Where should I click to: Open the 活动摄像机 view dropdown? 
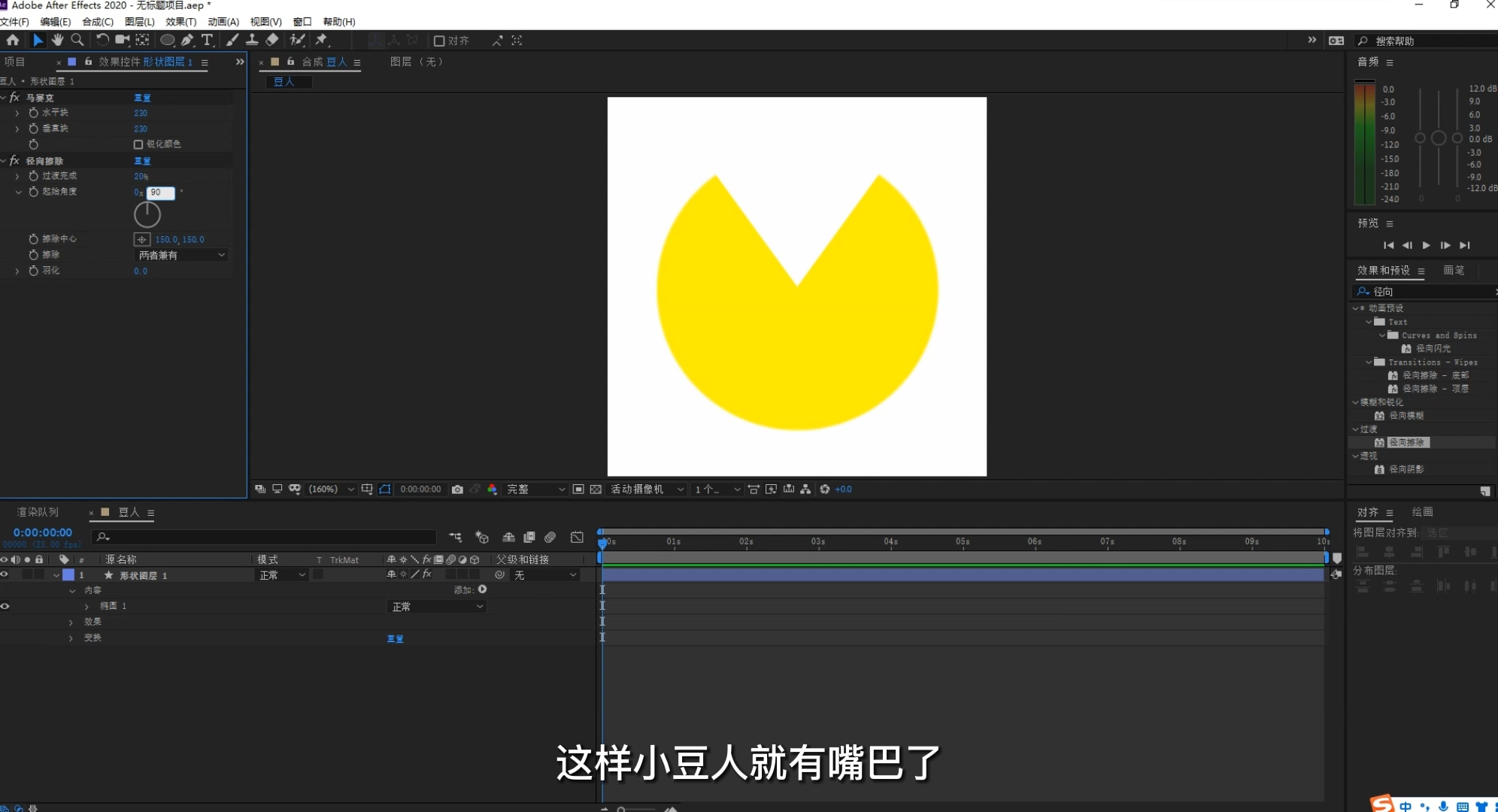(x=647, y=489)
